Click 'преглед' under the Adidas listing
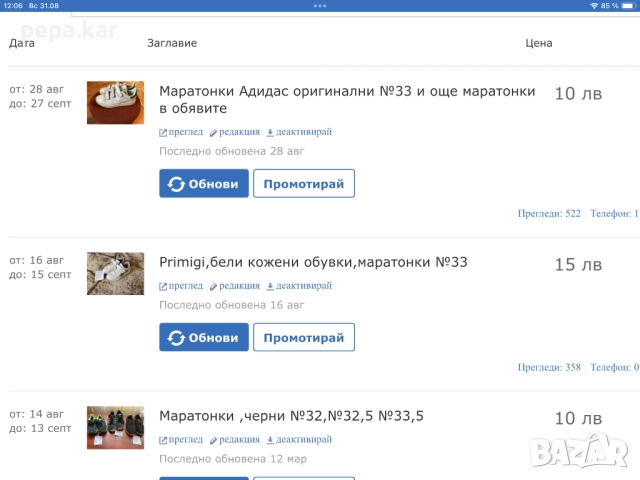 [x=186, y=132]
